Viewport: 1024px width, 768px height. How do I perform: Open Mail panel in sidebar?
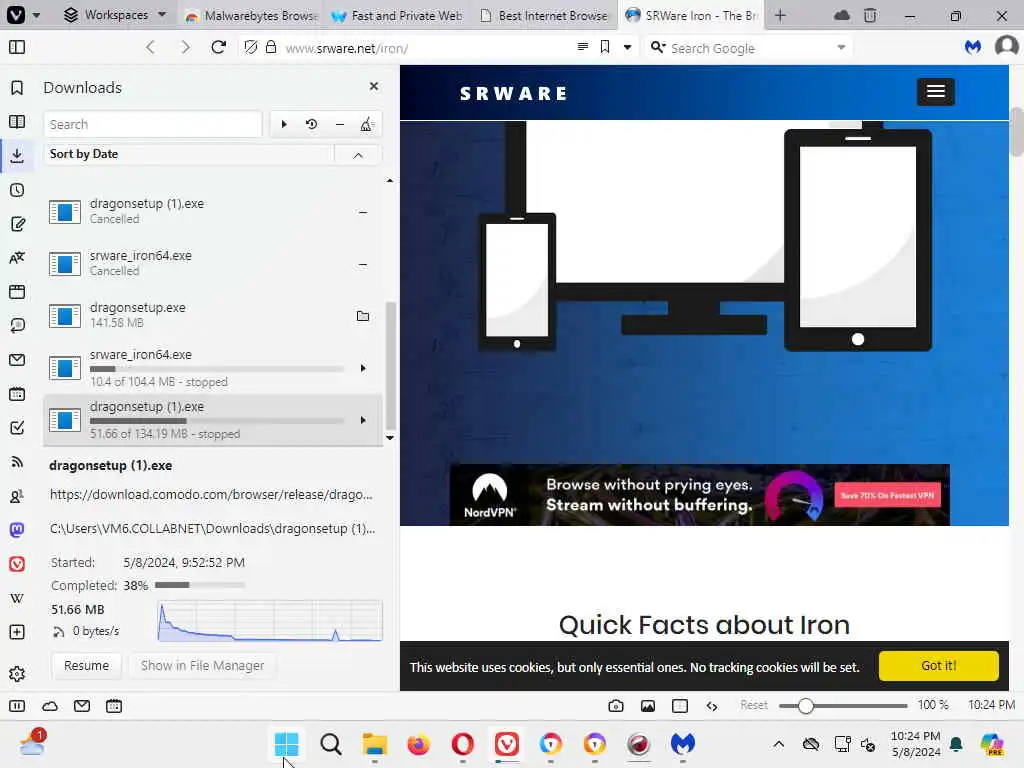(x=18, y=360)
